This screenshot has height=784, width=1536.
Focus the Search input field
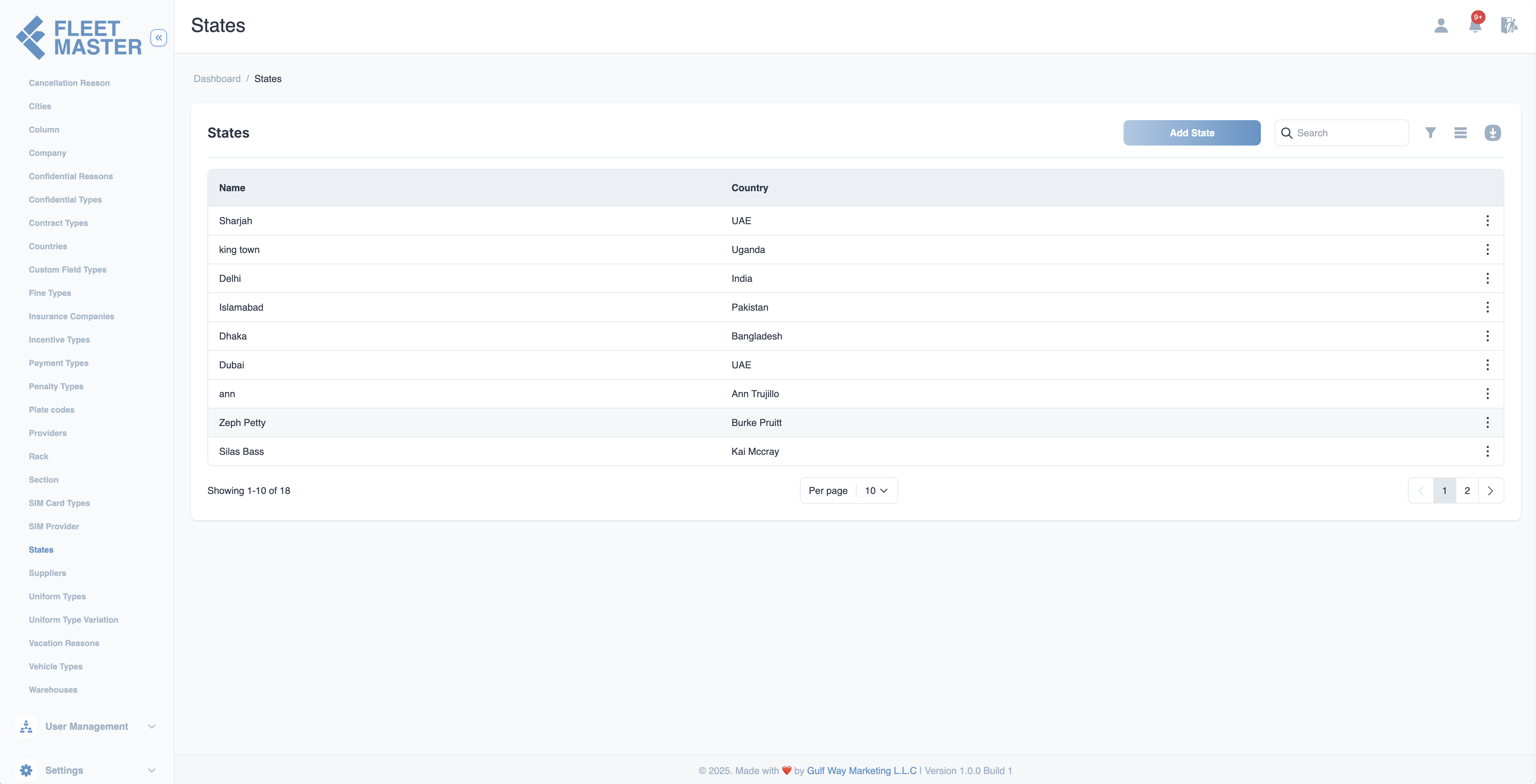[1342, 133]
